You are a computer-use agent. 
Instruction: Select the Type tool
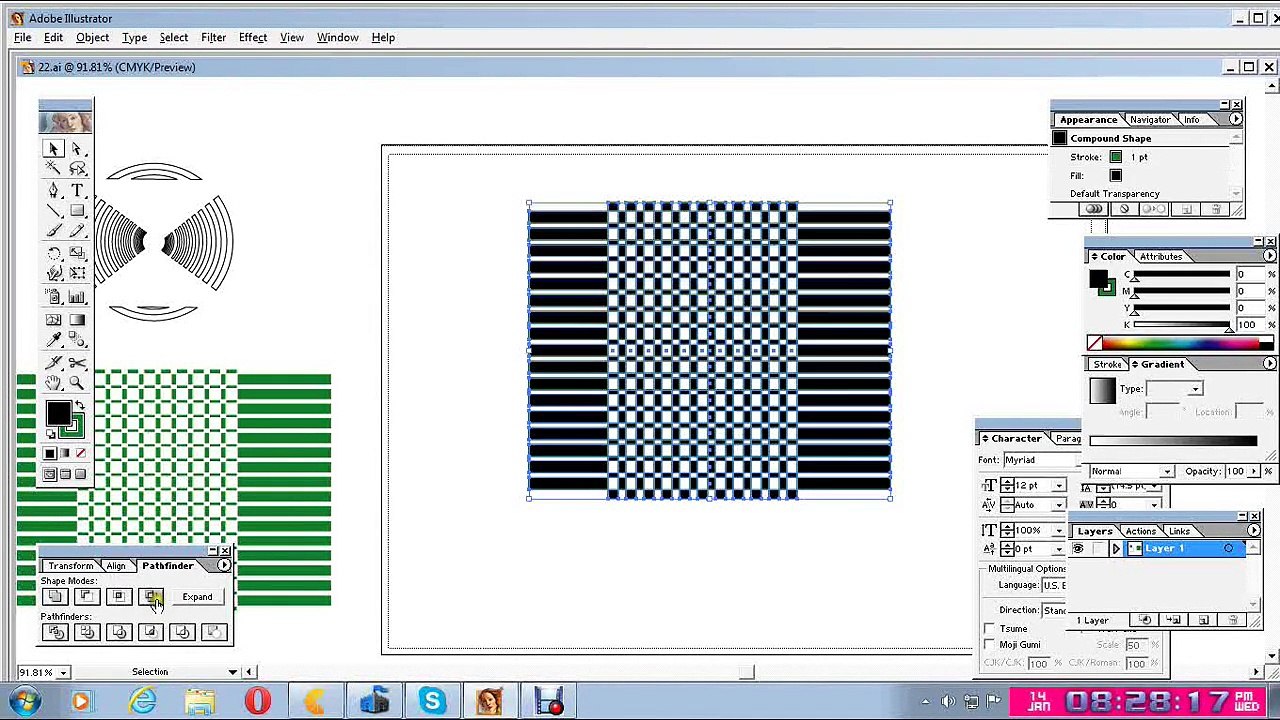pyautogui.click(x=77, y=191)
